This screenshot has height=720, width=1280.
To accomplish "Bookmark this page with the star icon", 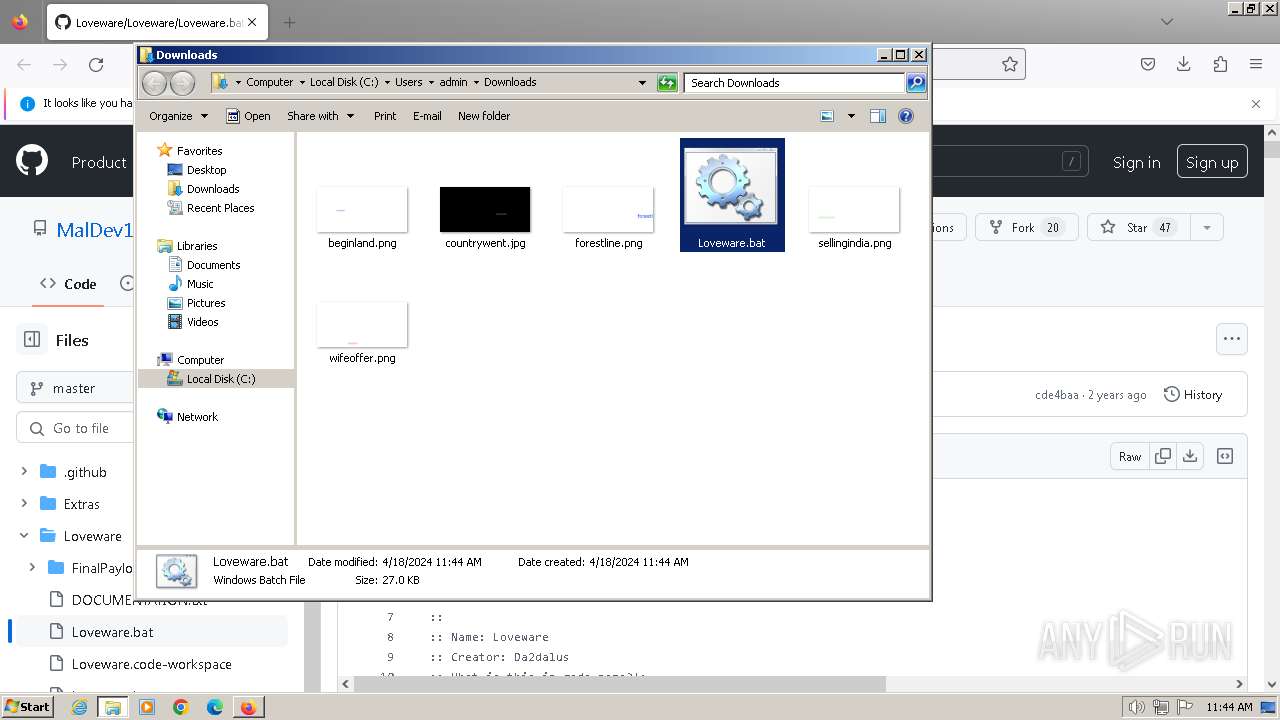I will pos(1010,64).
